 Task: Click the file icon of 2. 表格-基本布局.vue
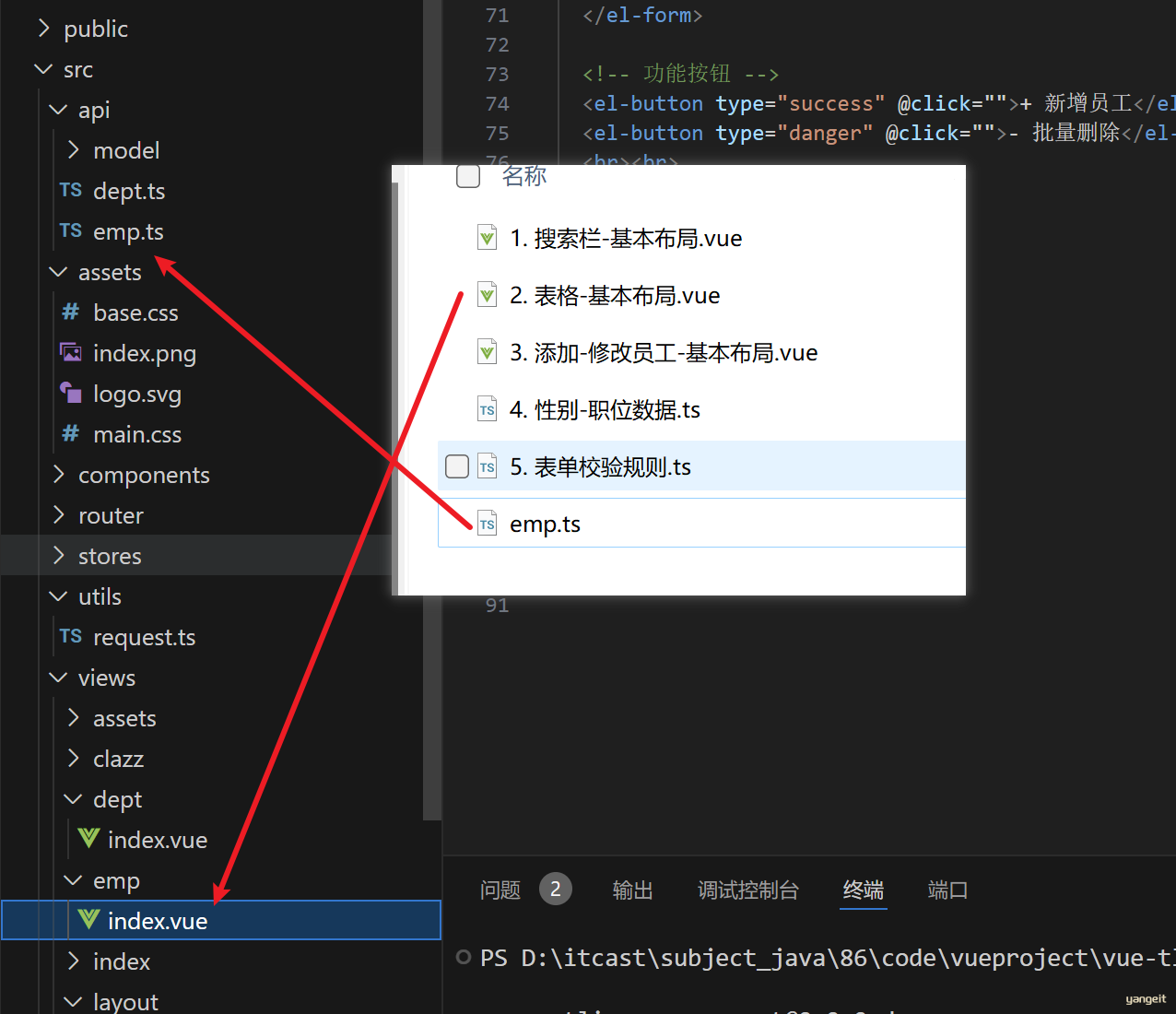(x=487, y=295)
